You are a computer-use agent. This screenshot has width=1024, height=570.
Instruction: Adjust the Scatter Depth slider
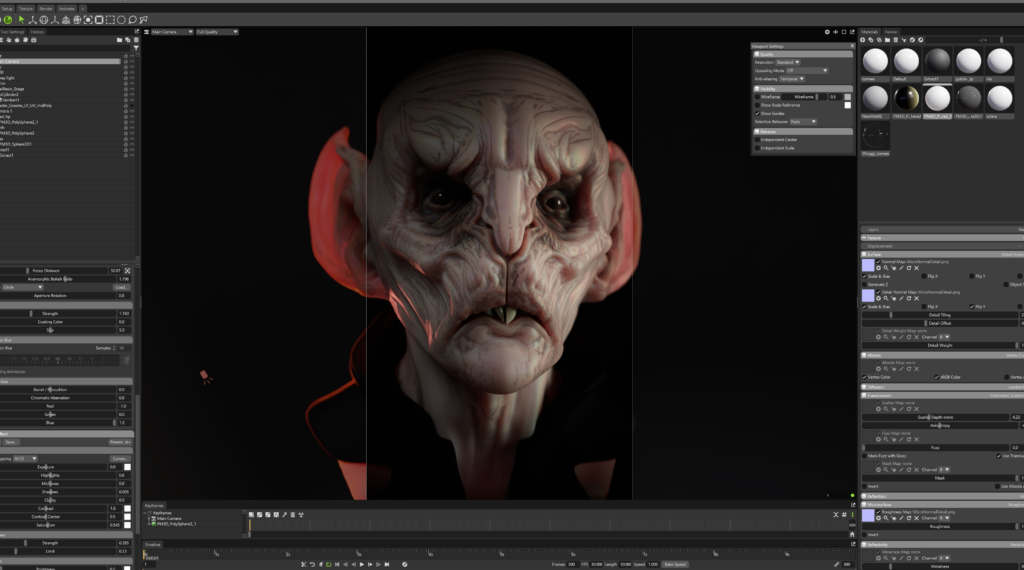[x=936, y=417]
